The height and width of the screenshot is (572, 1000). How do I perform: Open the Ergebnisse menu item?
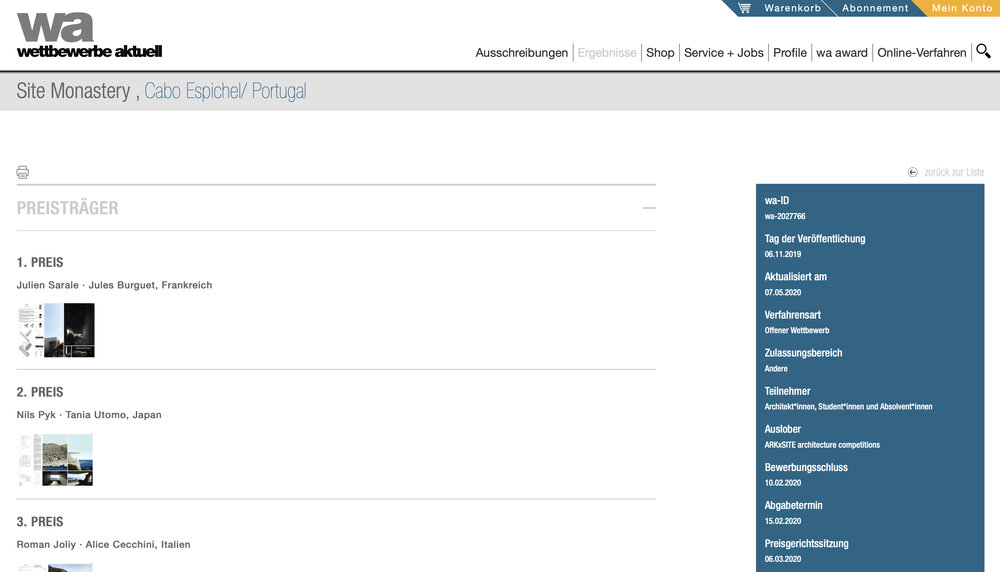pos(606,53)
